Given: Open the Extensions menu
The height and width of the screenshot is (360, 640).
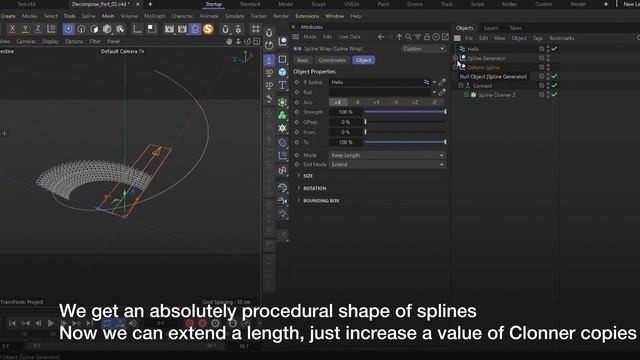Looking at the screenshot, I should tap(307, 16).
